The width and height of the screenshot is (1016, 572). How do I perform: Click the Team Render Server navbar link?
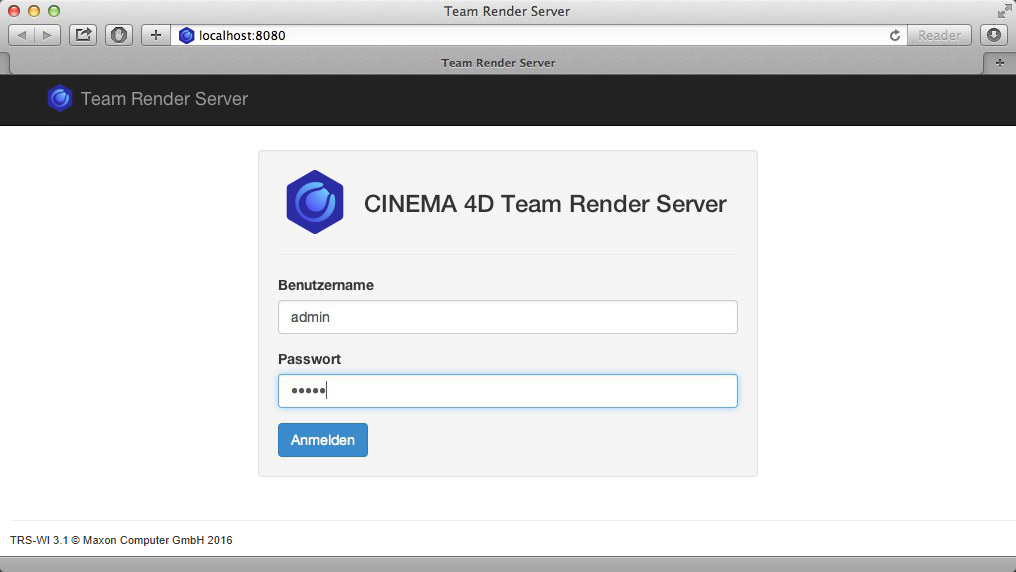tap(164, 99)
